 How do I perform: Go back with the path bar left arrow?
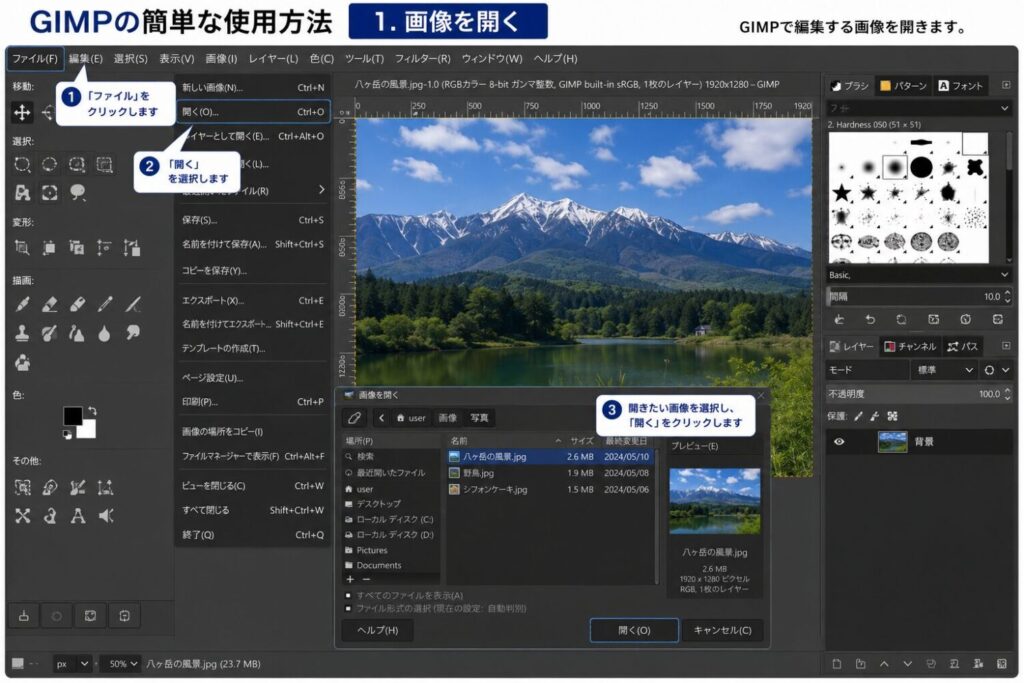click(x=381, y=418)
